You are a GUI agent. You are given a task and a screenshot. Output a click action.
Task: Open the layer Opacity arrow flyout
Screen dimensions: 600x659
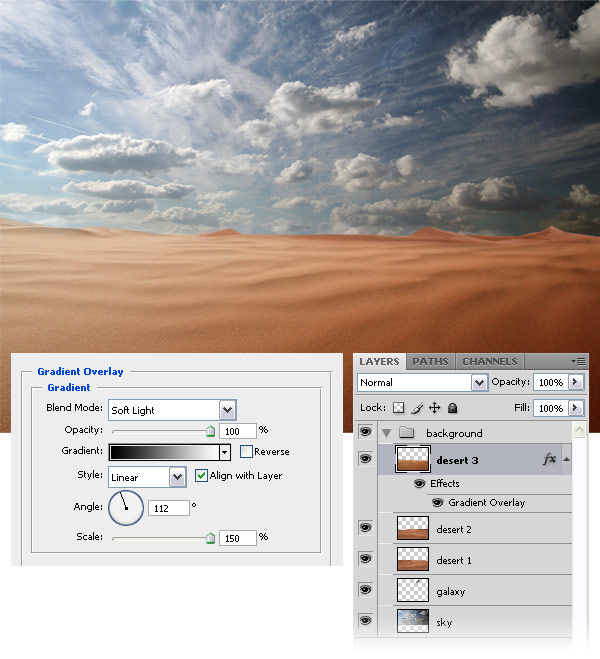pyautogui.click(x=575, y=382)
